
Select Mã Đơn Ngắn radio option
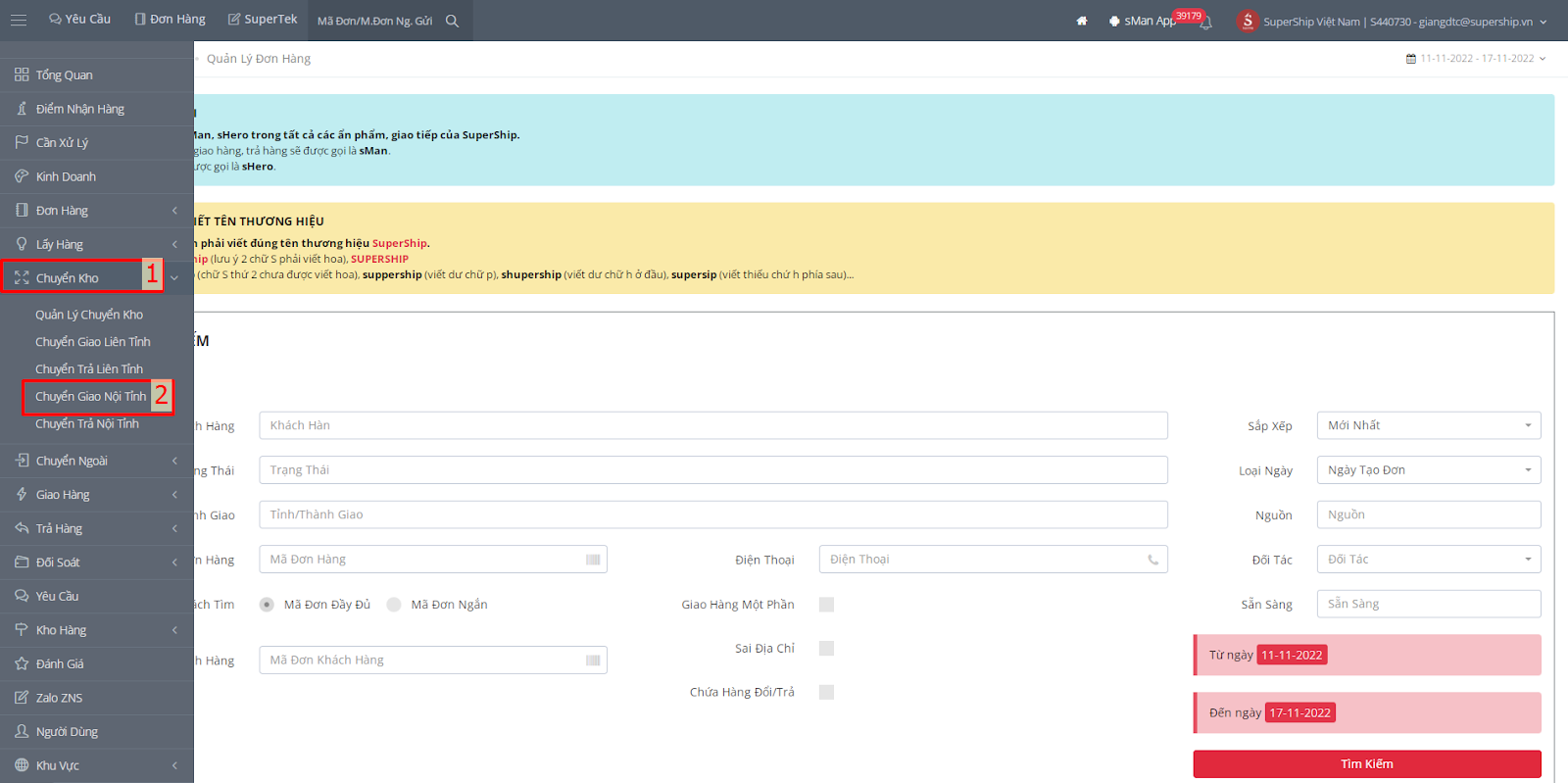(394, 605)
